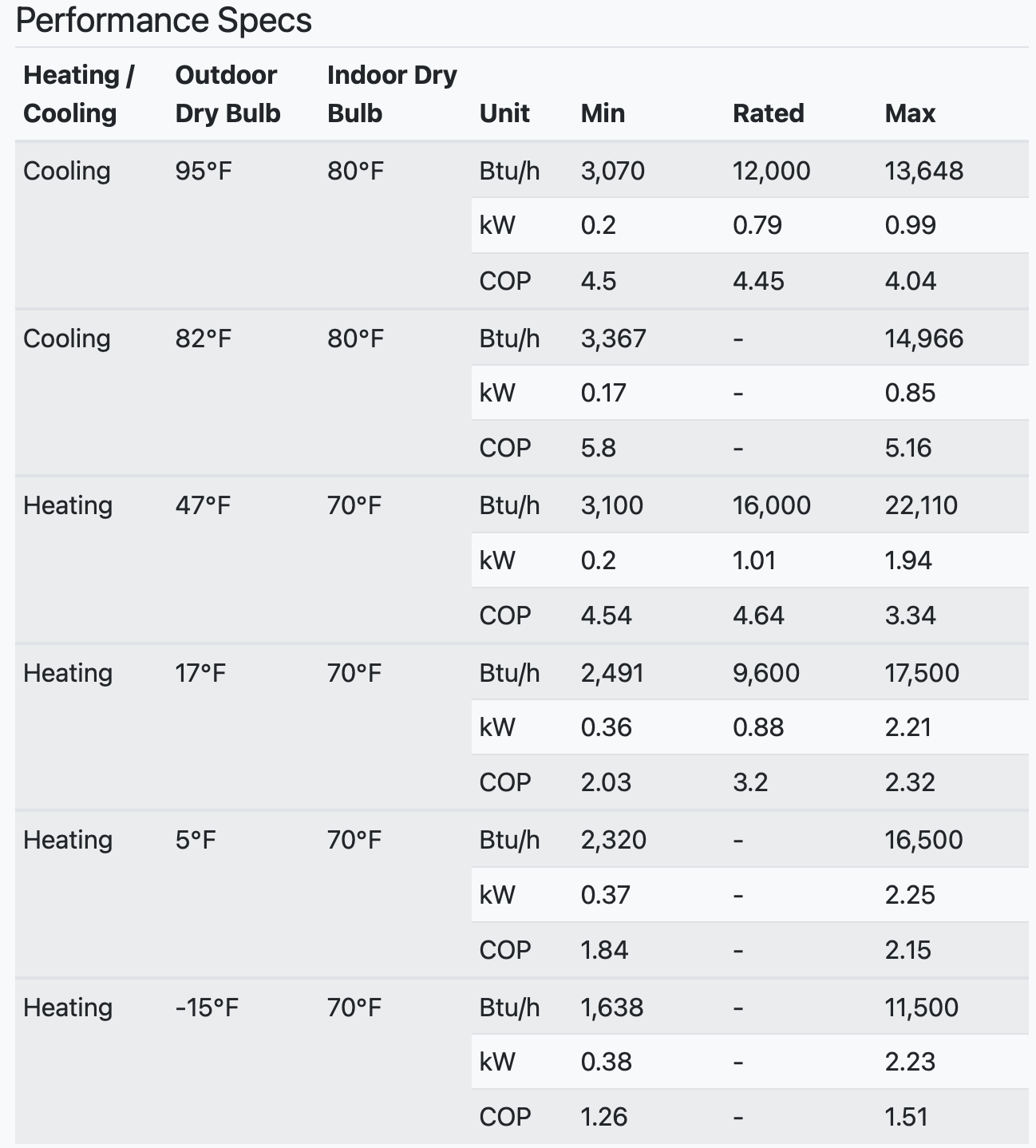Select the 95°F outdoor temperature cell
This screenshot has width=1036, height=1148.
[x=204, y=171]
